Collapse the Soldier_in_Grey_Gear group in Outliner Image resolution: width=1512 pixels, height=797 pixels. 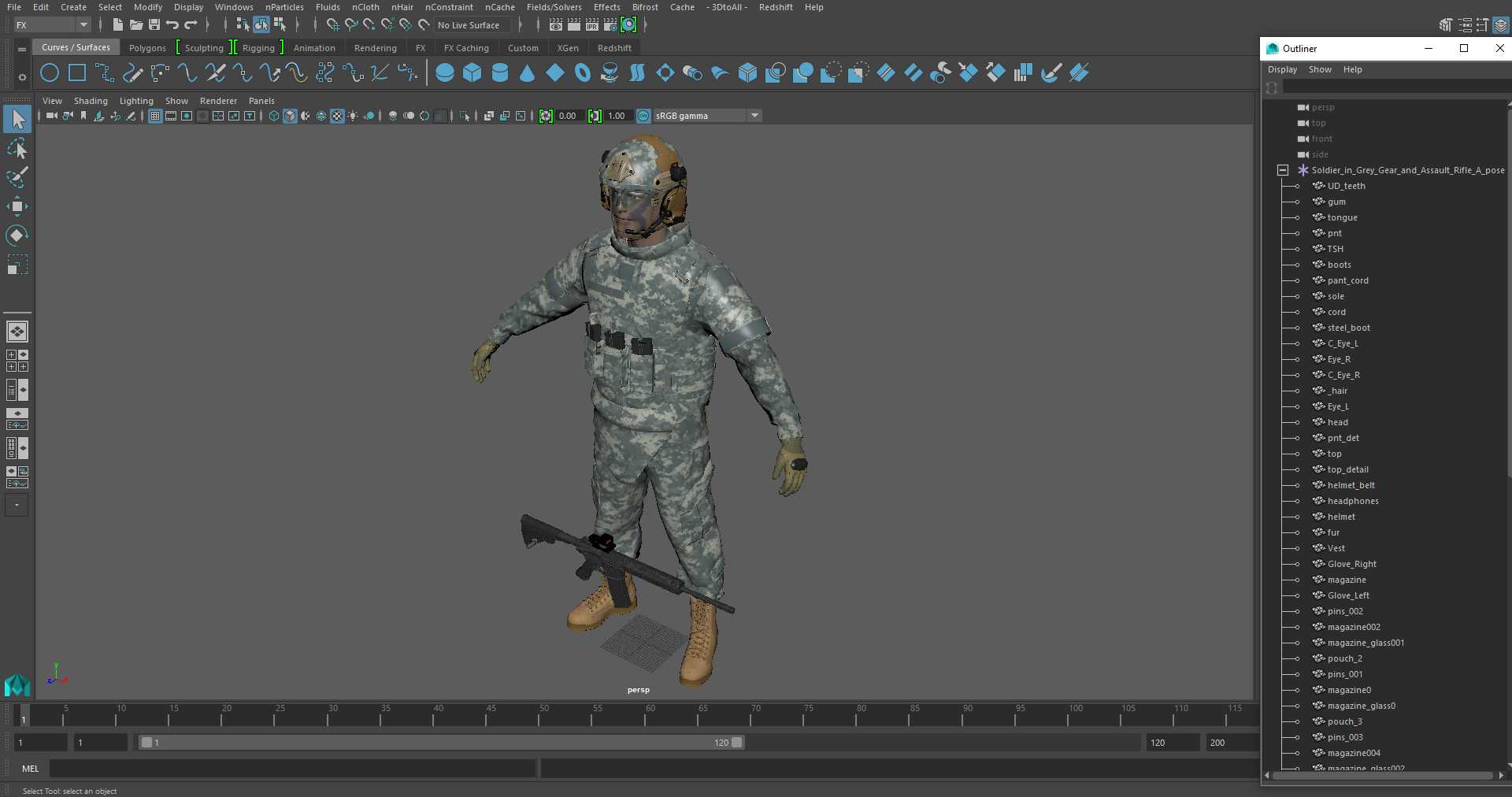point(1283,170)
